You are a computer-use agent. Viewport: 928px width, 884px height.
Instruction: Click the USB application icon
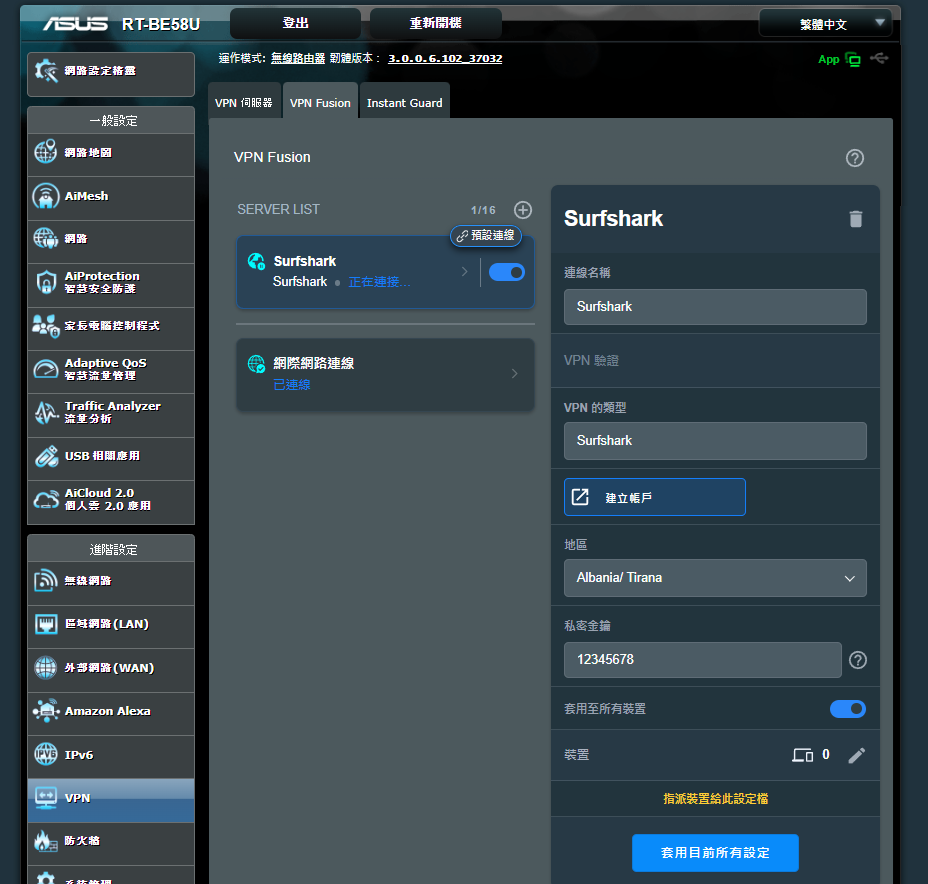point(46,456)
